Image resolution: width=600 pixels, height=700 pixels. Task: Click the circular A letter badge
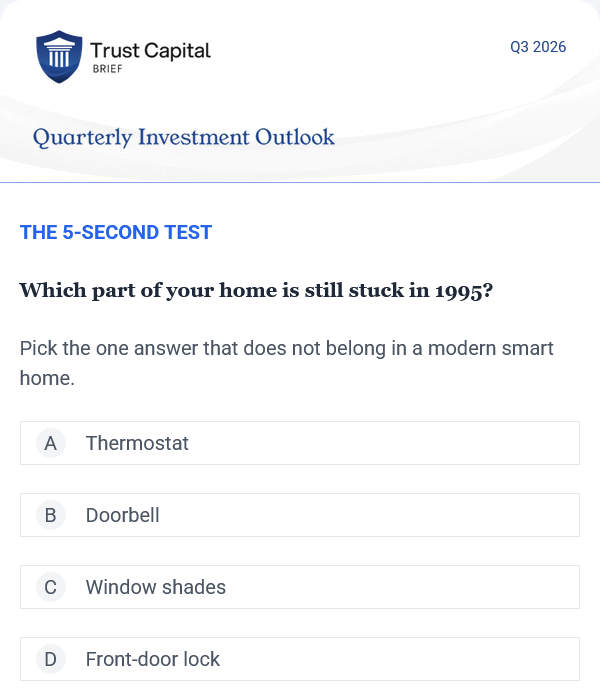(x=51, y=443)
